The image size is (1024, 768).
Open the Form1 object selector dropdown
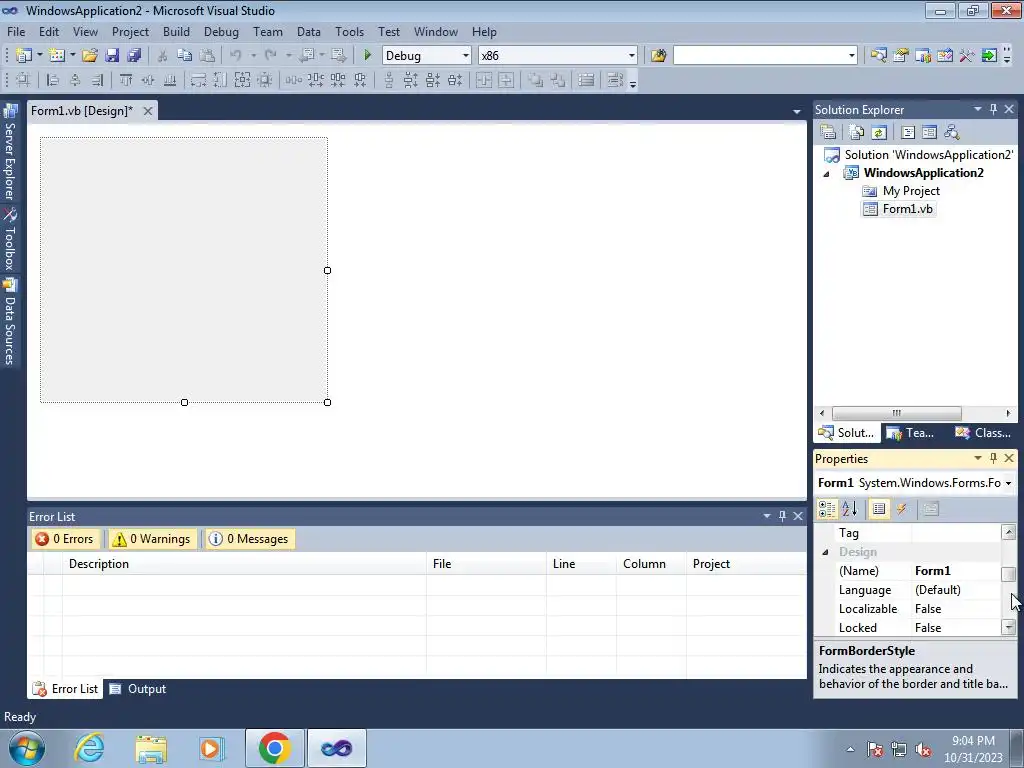[x=1008, y=483]
